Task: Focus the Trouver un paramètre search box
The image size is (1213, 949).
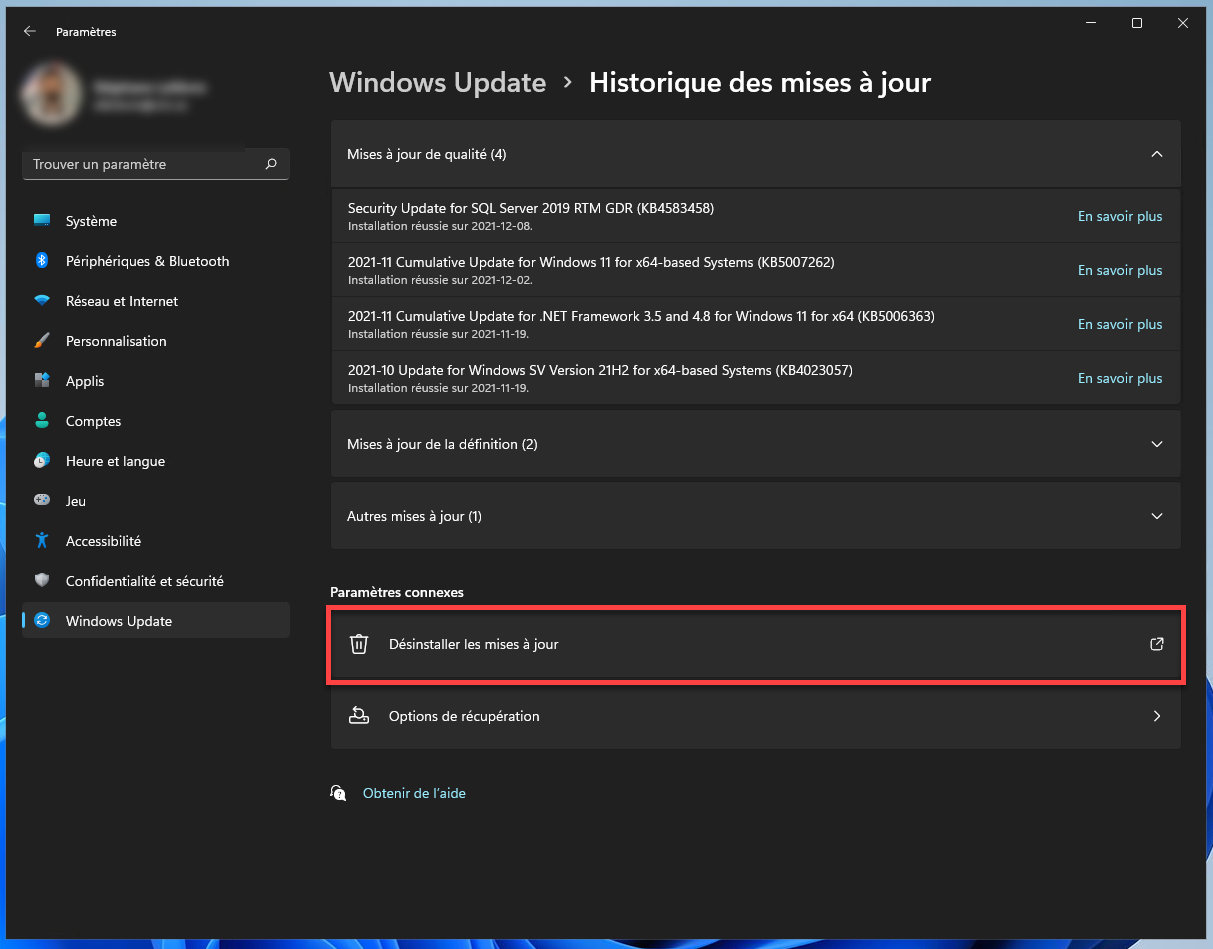Action: pyautogui.click(x=156, y=164)
